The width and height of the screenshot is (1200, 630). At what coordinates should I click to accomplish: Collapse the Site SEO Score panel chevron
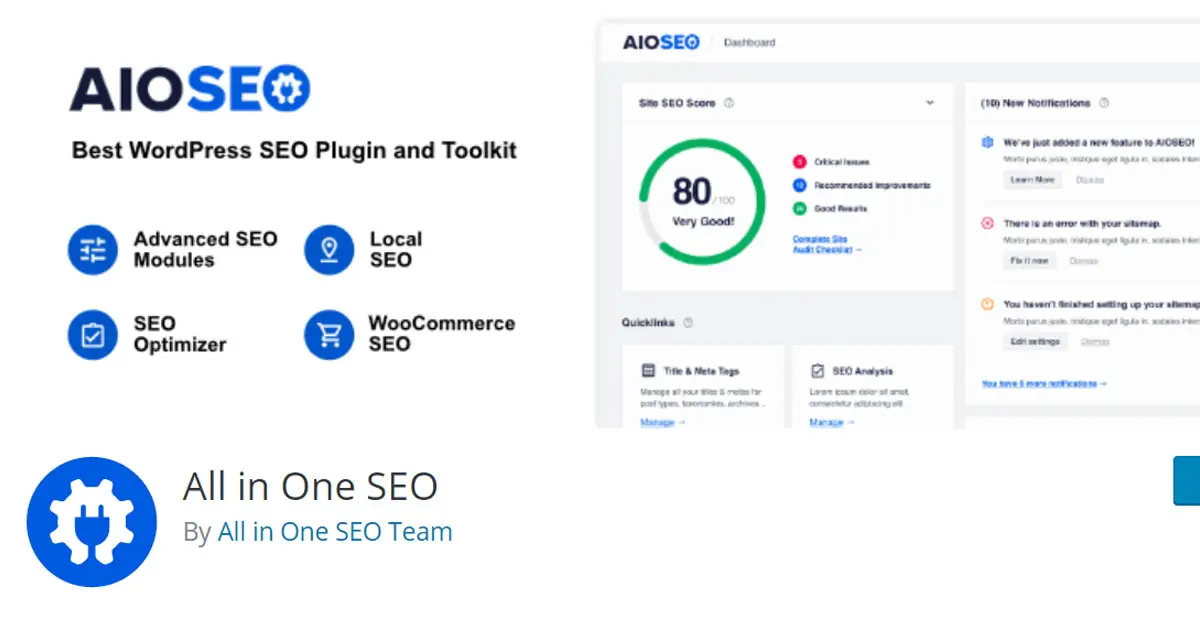click(930, 103)
